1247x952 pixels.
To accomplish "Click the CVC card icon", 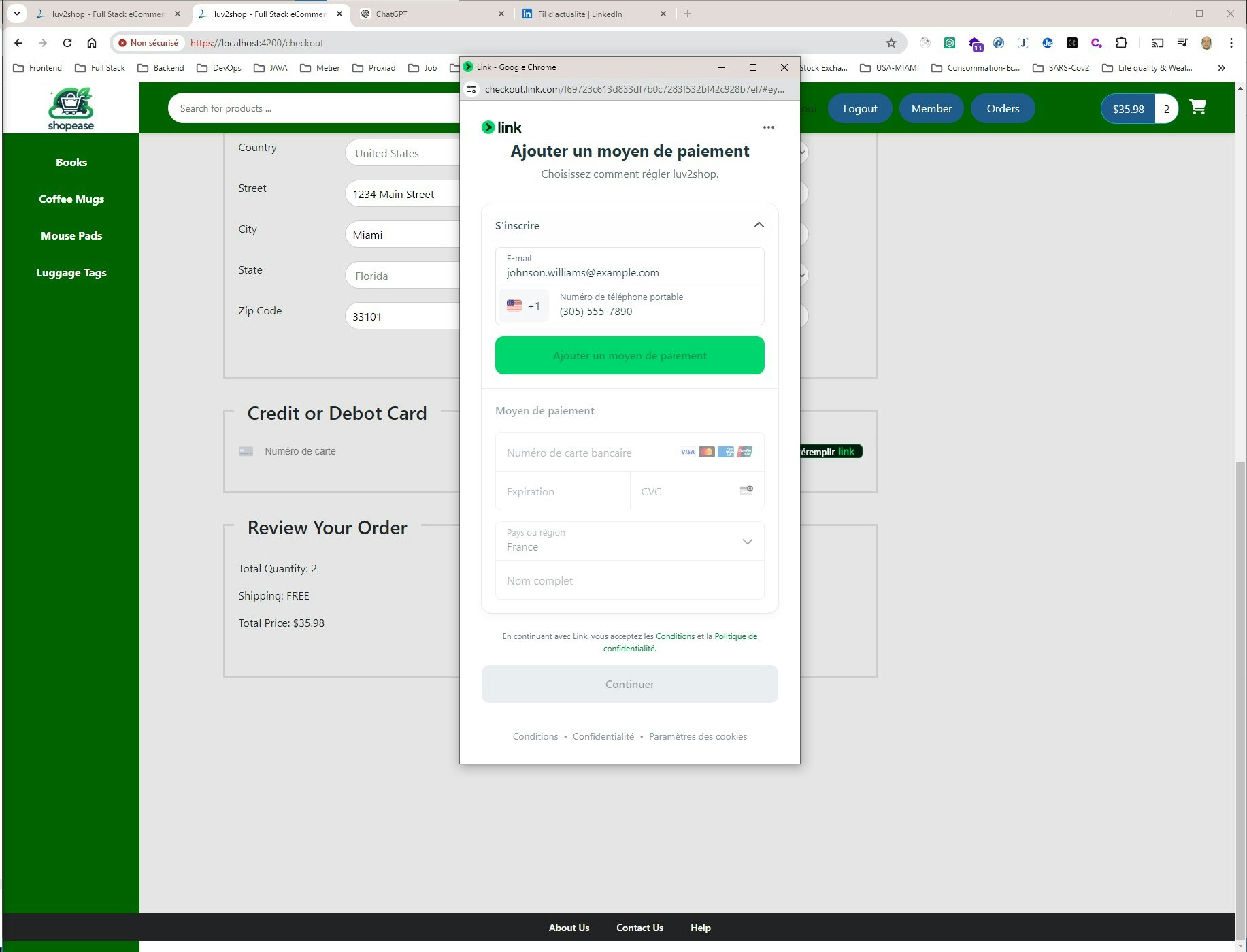I will click(746, 490).
